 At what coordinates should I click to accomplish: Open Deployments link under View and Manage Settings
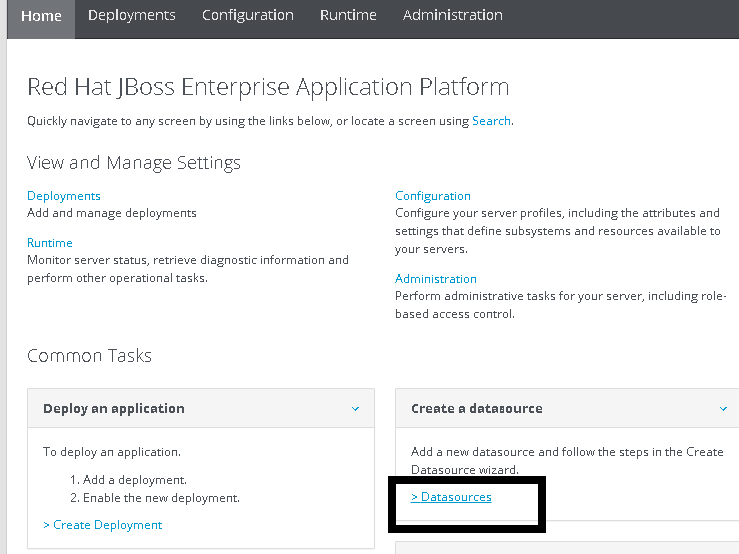(64, 196)
